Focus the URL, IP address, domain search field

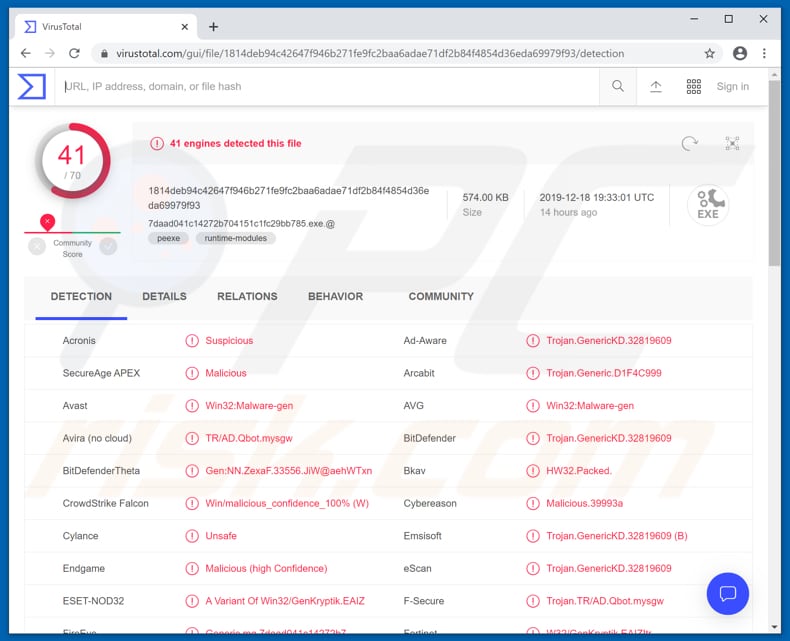tap(326, 87)
